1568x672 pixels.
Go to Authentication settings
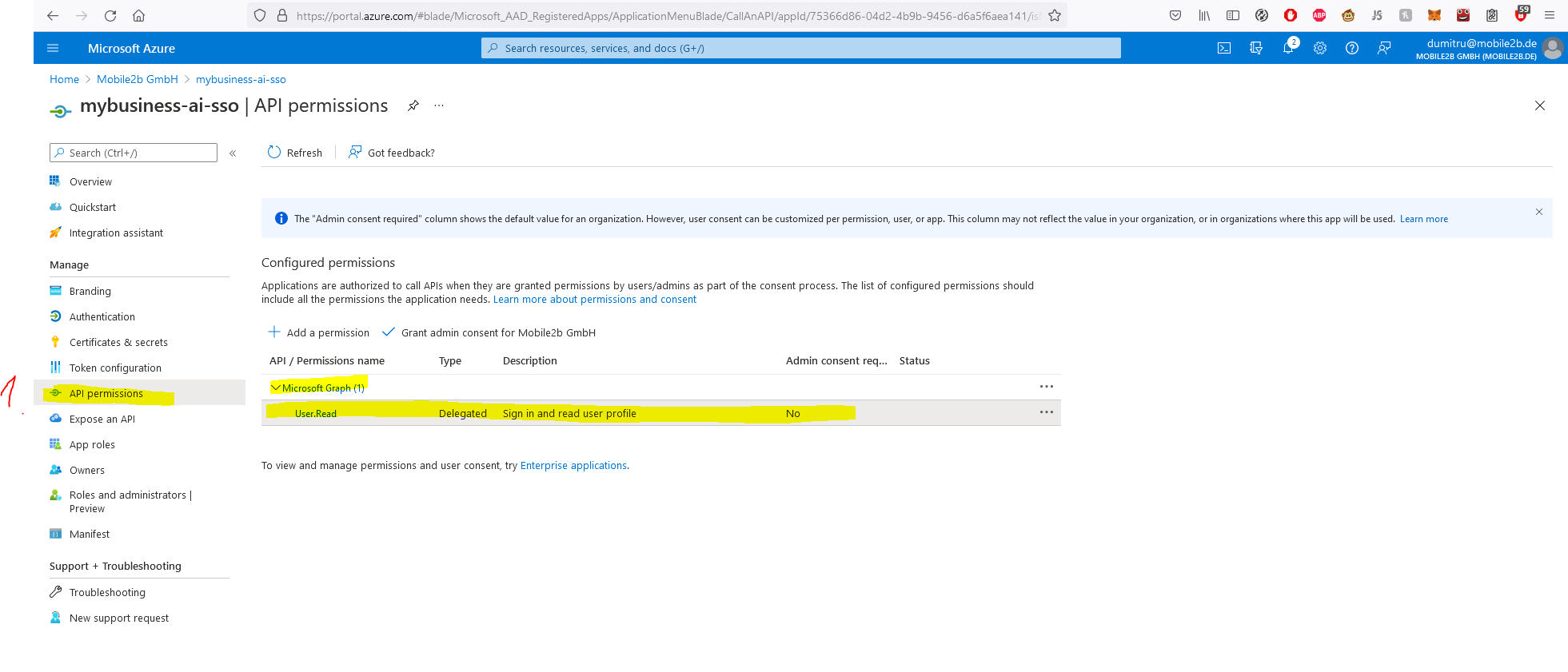coord(102,316)
